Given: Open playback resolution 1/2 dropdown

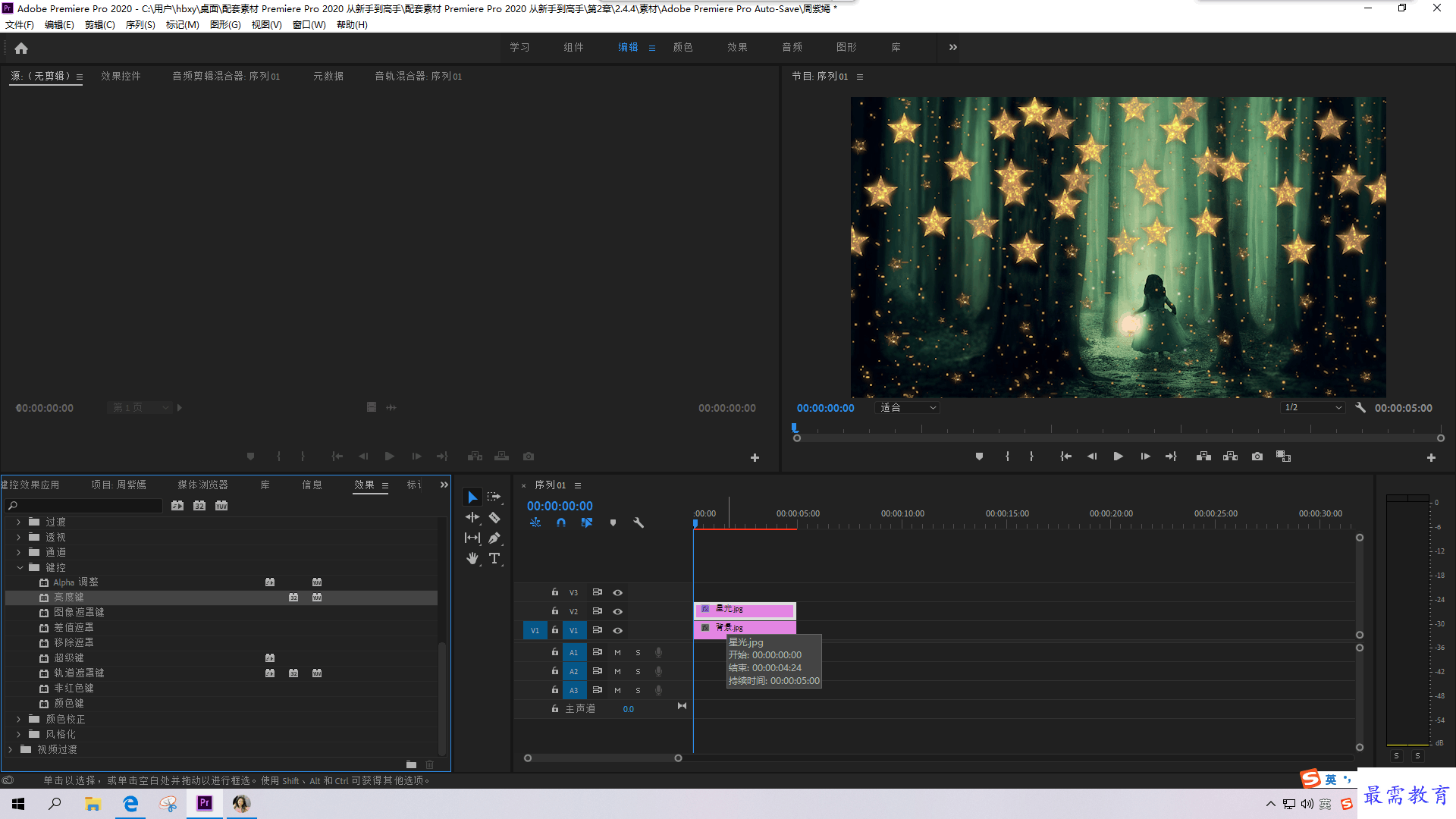Looking at the screenshot, I should tap(1313, 407).
